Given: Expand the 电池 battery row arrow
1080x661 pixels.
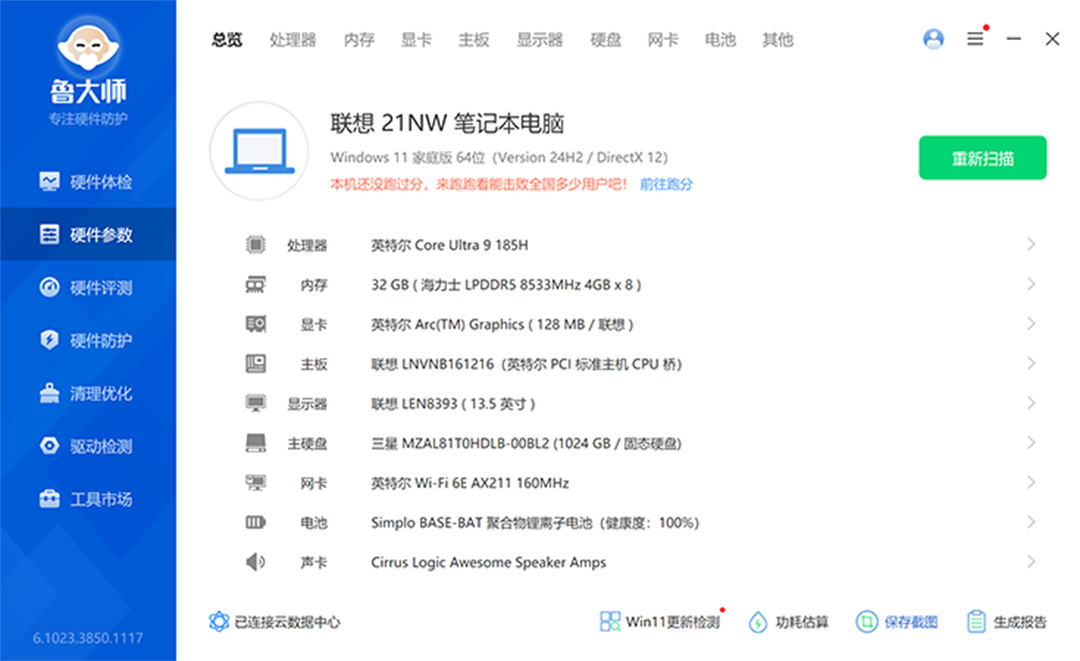Looking at the screenshot, I should click(1031, 522).
